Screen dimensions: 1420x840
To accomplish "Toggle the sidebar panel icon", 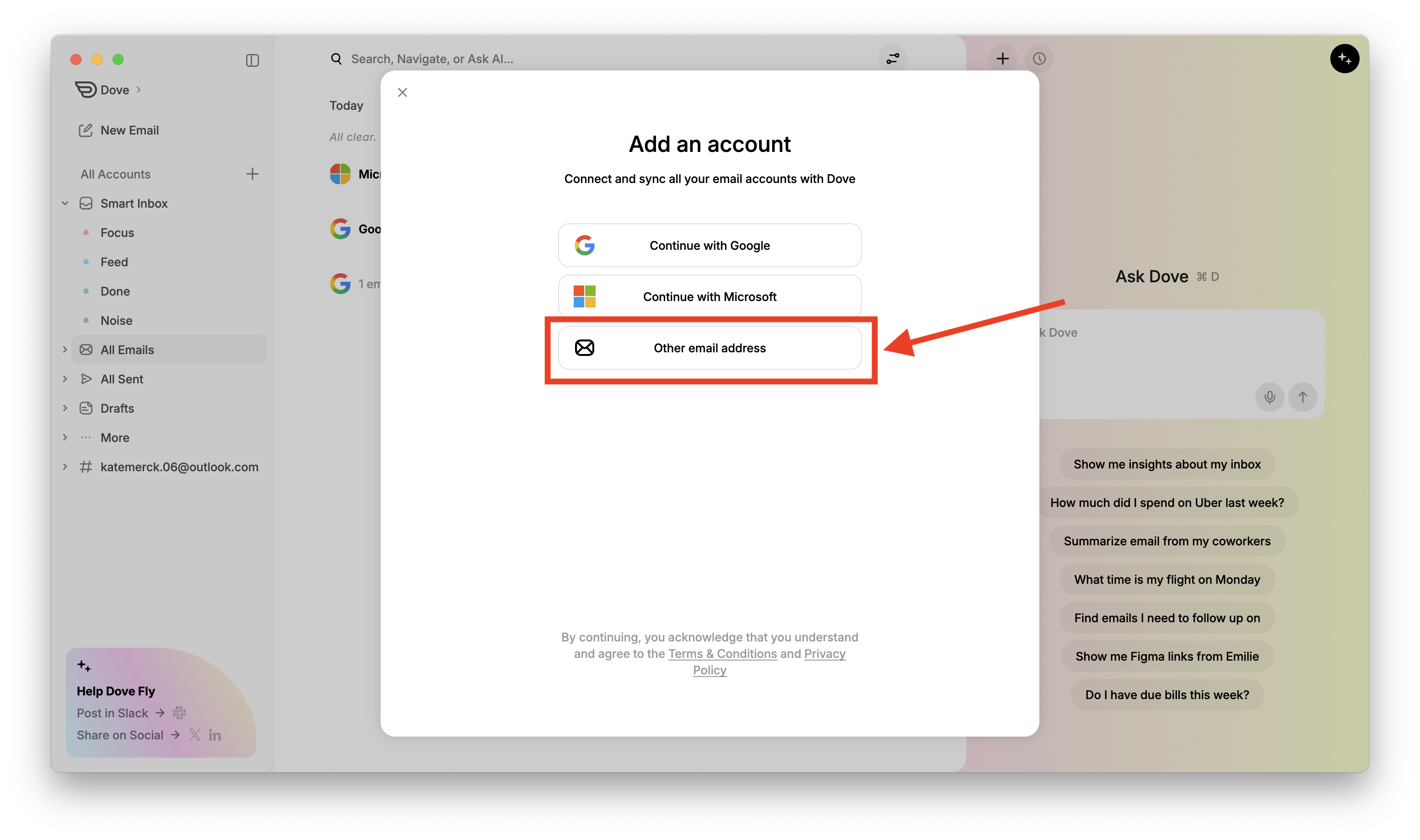I will pyautogui.click(x=253, y=60).
